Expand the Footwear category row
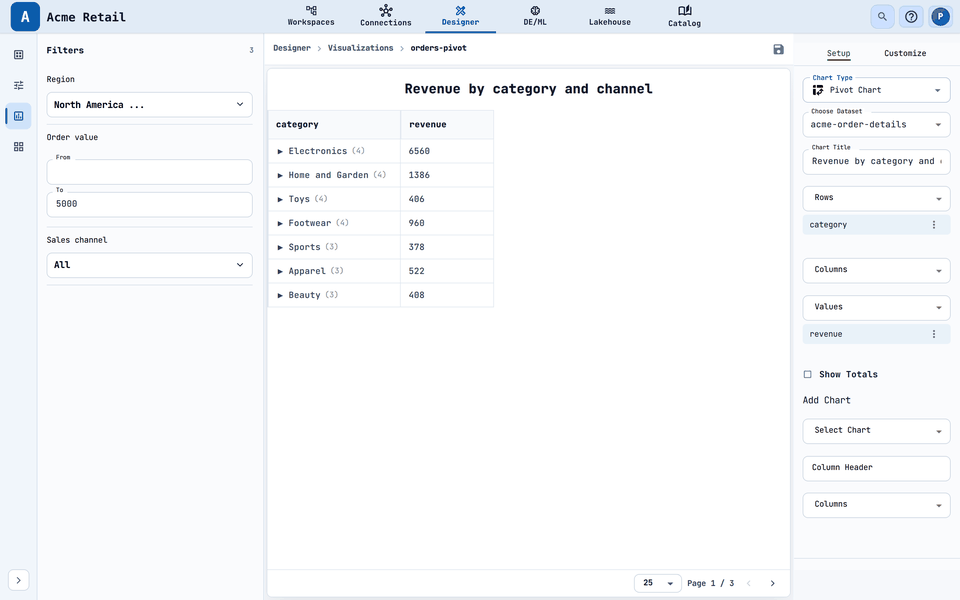 280,223
